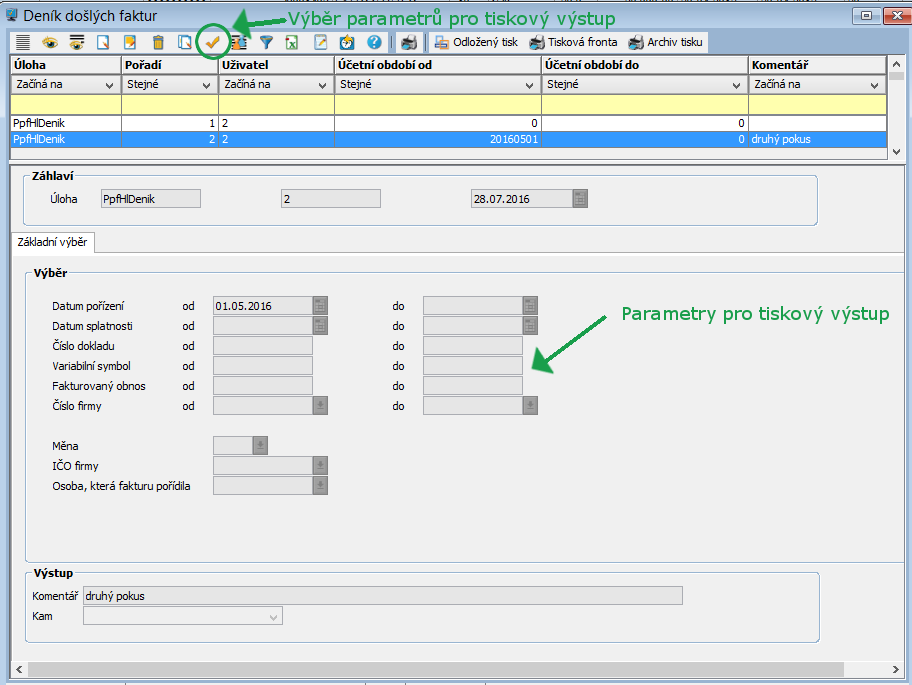This screenshot has height=685, width=912.
Task: Click the Odložený tisk button
Action: 475,42
